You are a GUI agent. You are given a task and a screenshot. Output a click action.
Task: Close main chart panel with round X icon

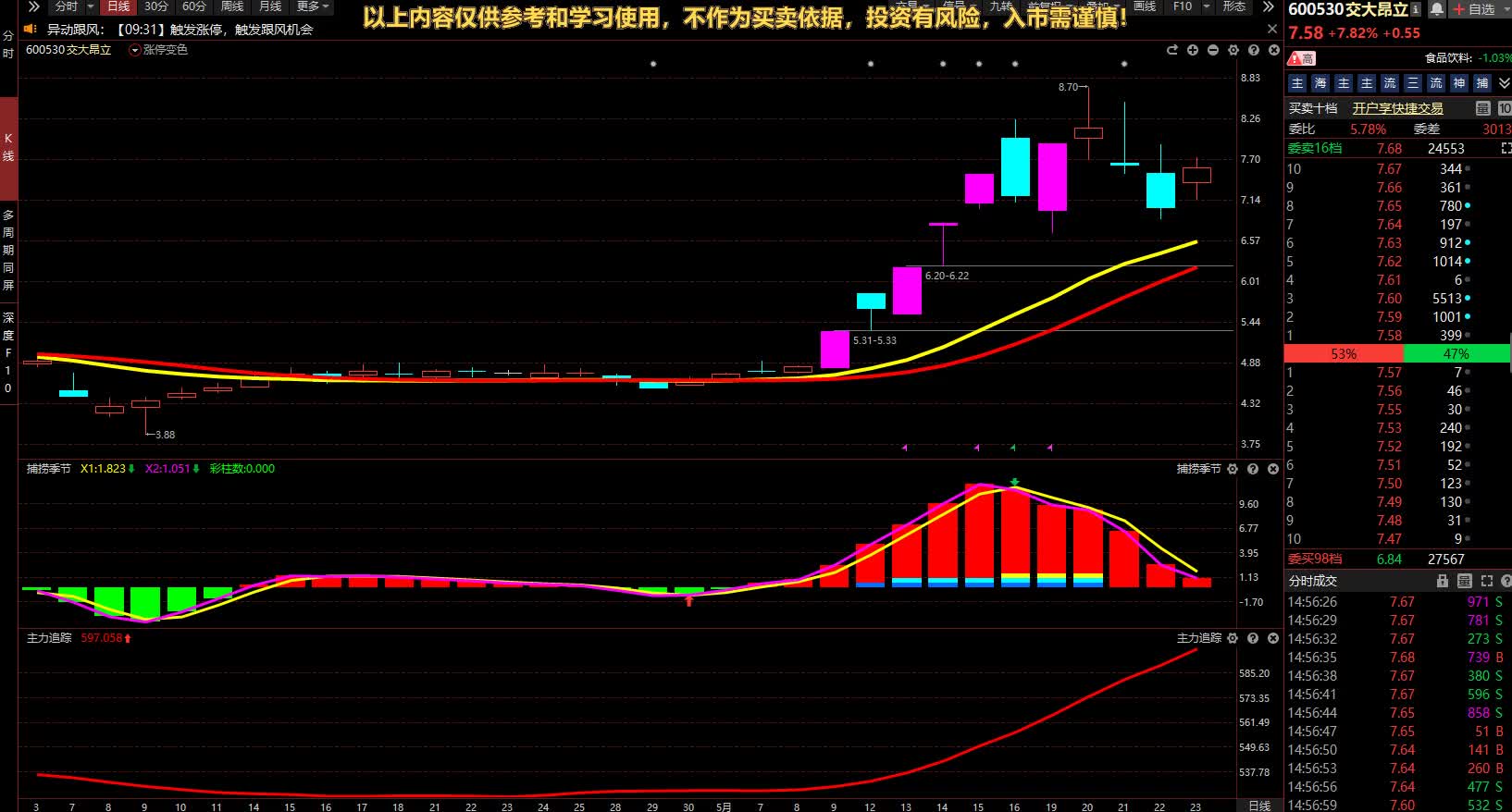pyautogui.click(x=1273, y=50)
